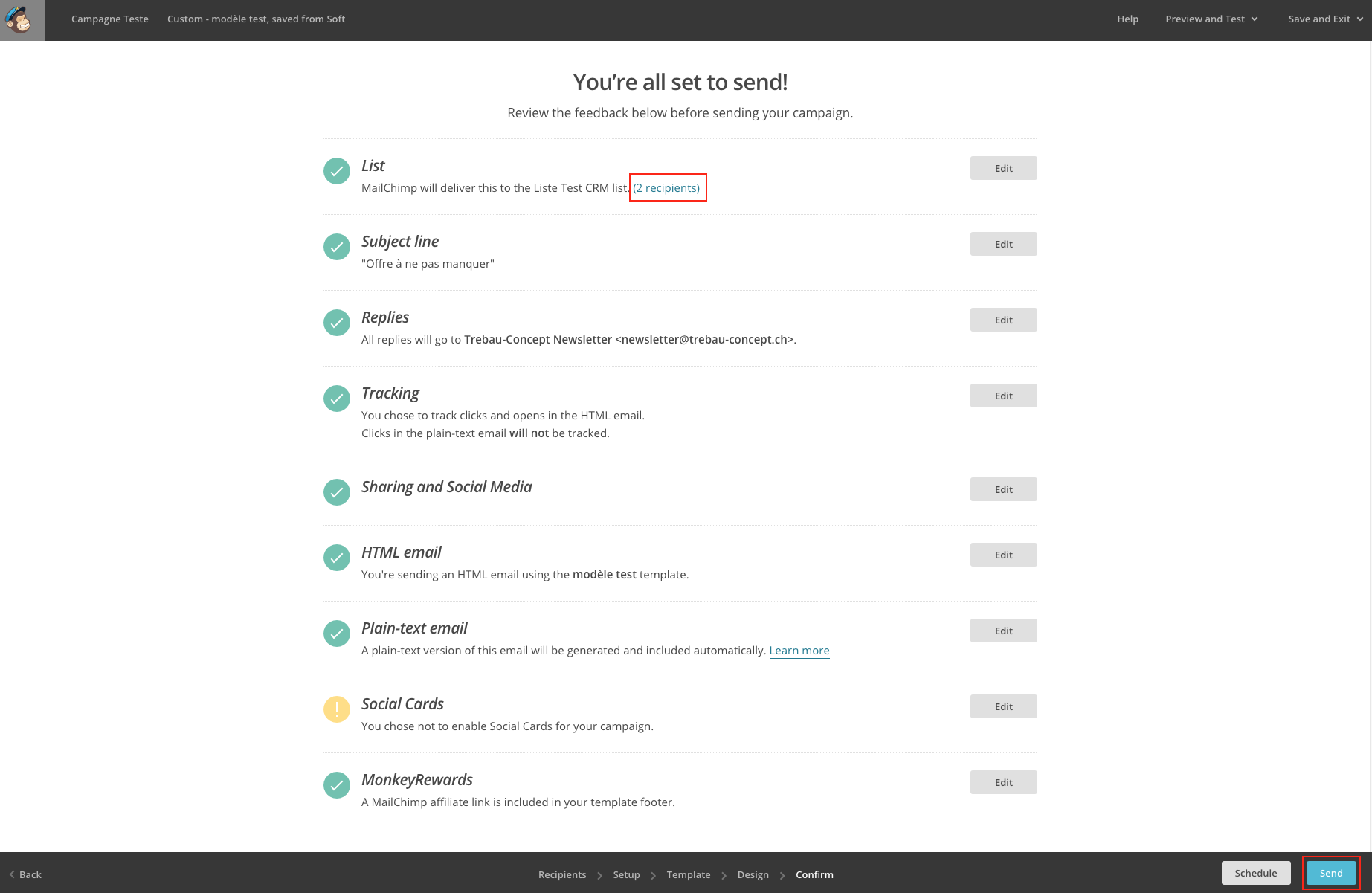Screen dimensions: 1372x893
Task: Click the green checkmark beside List
Action: pos(337,171)
